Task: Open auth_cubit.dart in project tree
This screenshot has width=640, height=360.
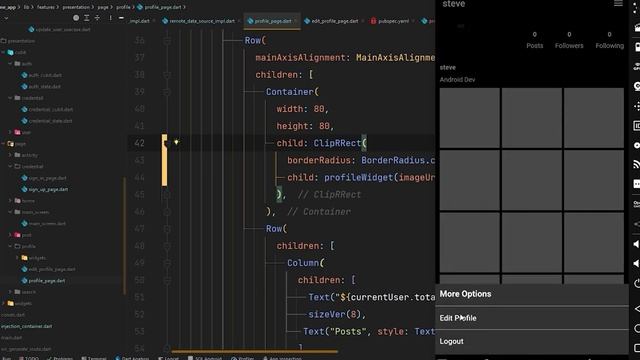Action: coord(41,75)
